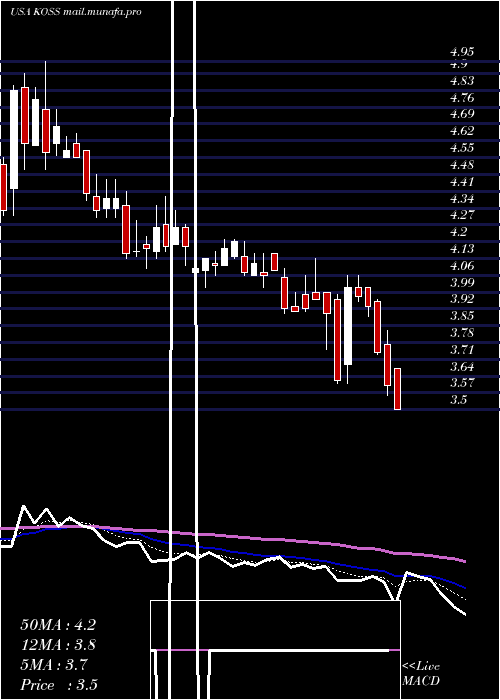The height and width of the screenshot is (700, 500).
Task: Click the 4.76 price axis label
Action: 462,97
